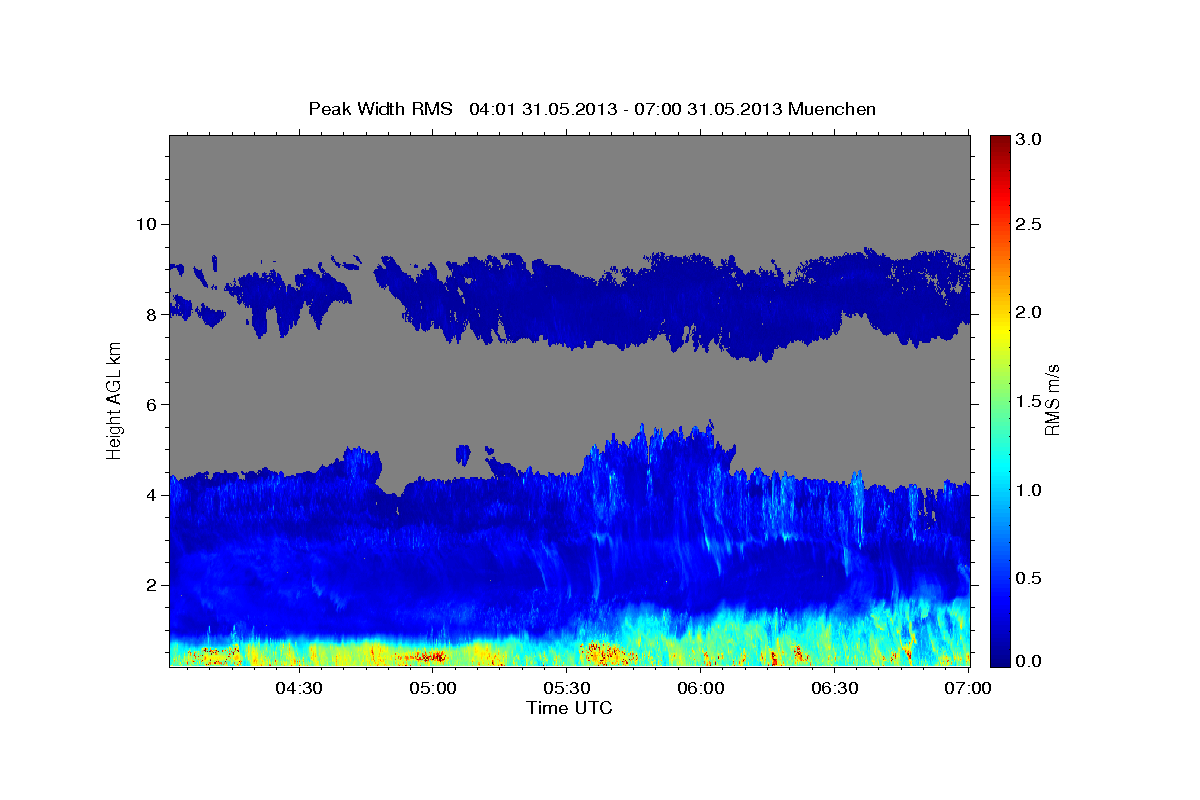Select the 'Muenchen' station name in title
This screenshot has height=800, width=1200.
(x=832, y=109)
